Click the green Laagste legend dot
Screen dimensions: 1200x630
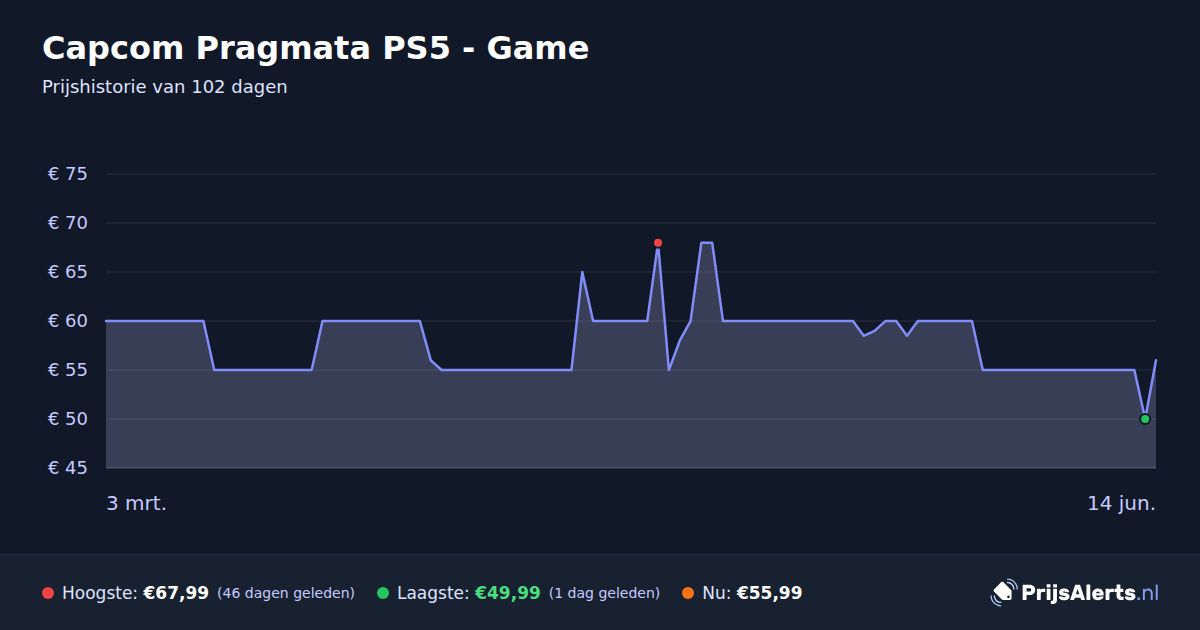click(383, 594)
